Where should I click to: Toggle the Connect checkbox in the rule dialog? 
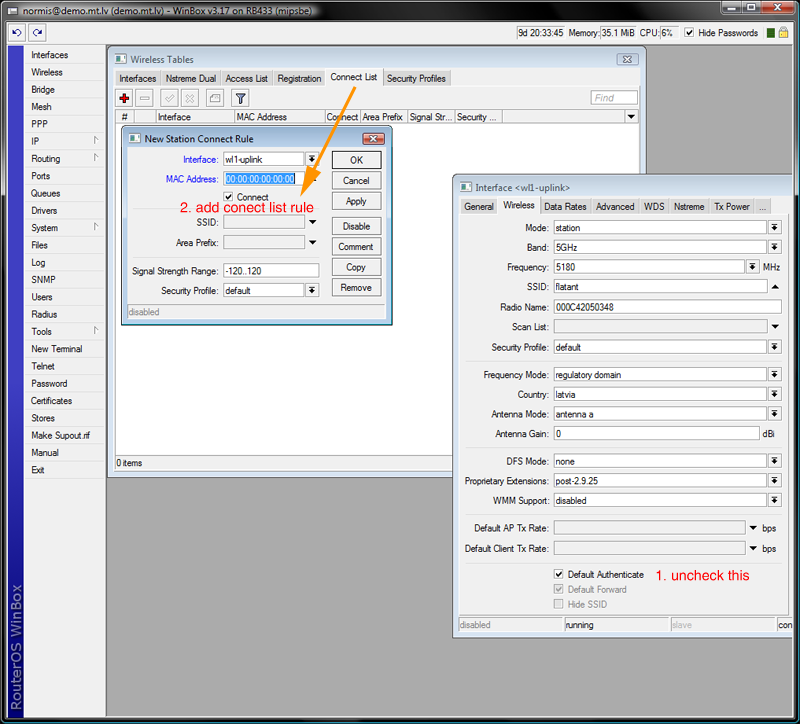[228, 197]
